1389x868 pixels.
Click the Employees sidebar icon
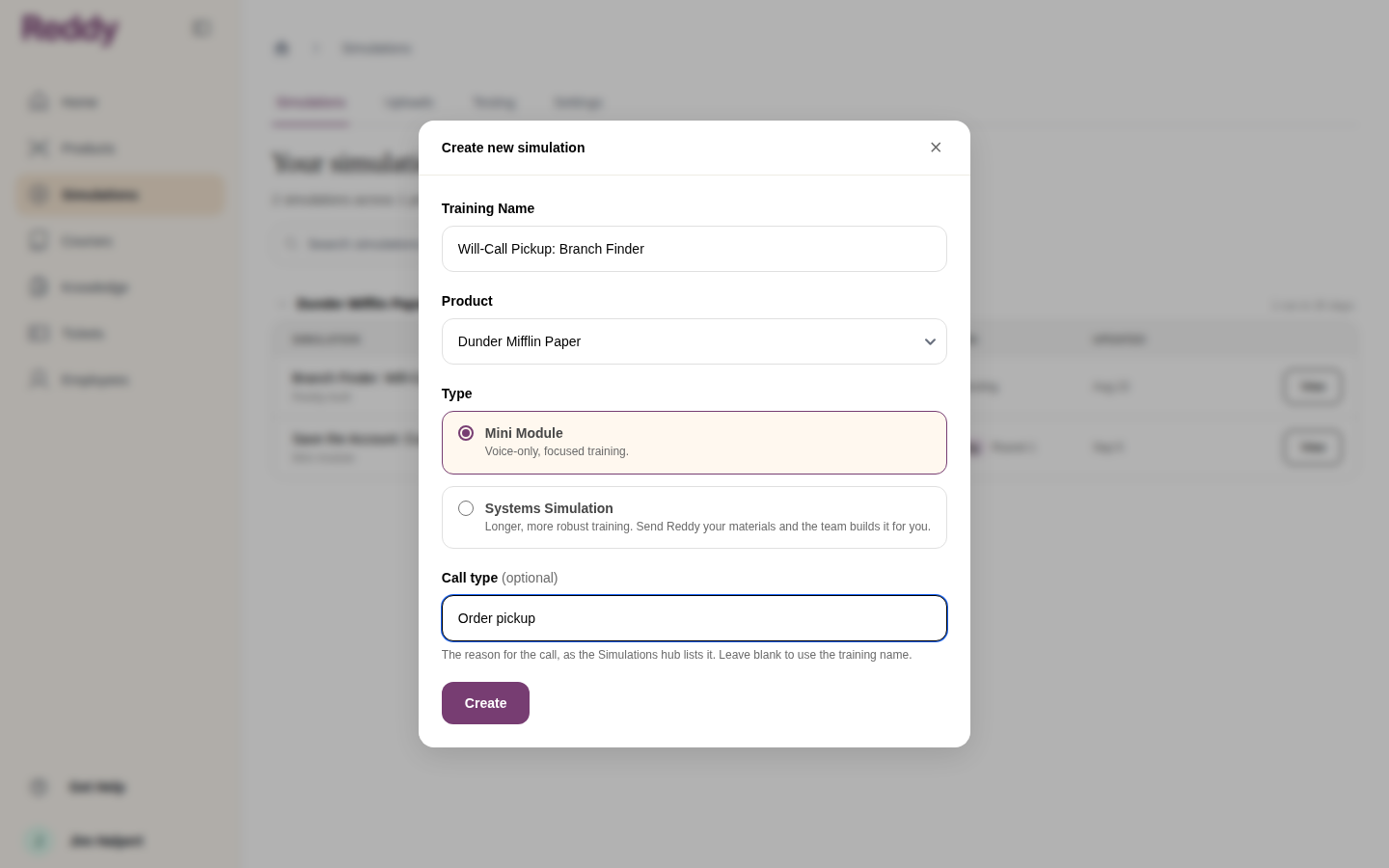39,379
